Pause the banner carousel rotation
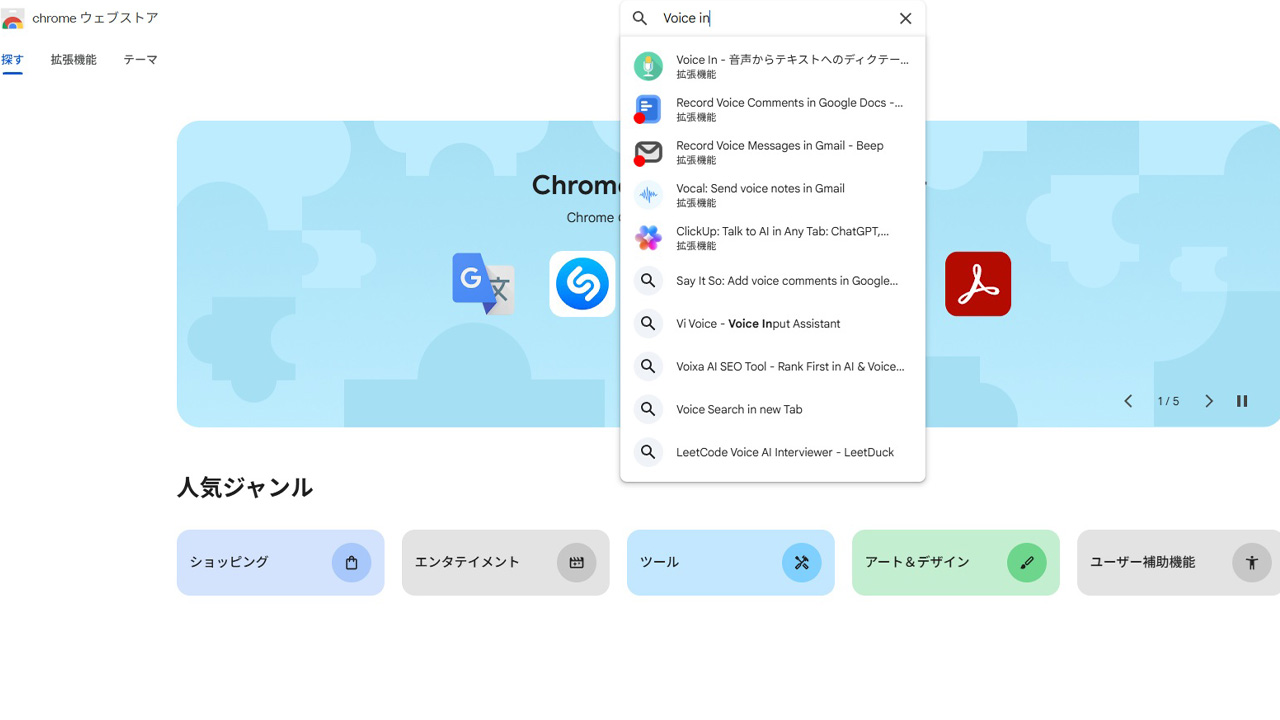This screenshot has width=1280, height=720. click(x=1242, y=400)
